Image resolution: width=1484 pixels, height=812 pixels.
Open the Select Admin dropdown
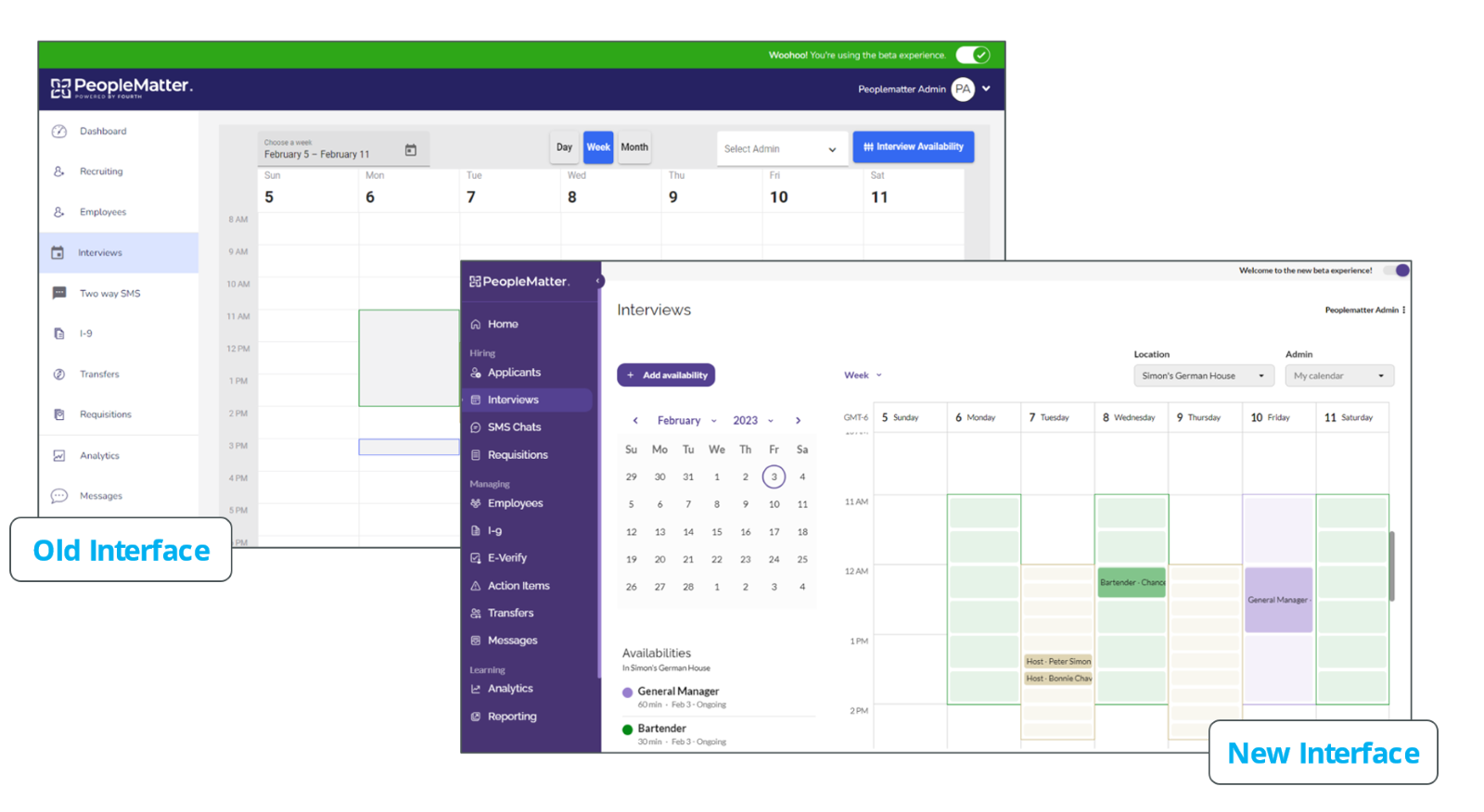pyautogui.click(x=780, y=149)
